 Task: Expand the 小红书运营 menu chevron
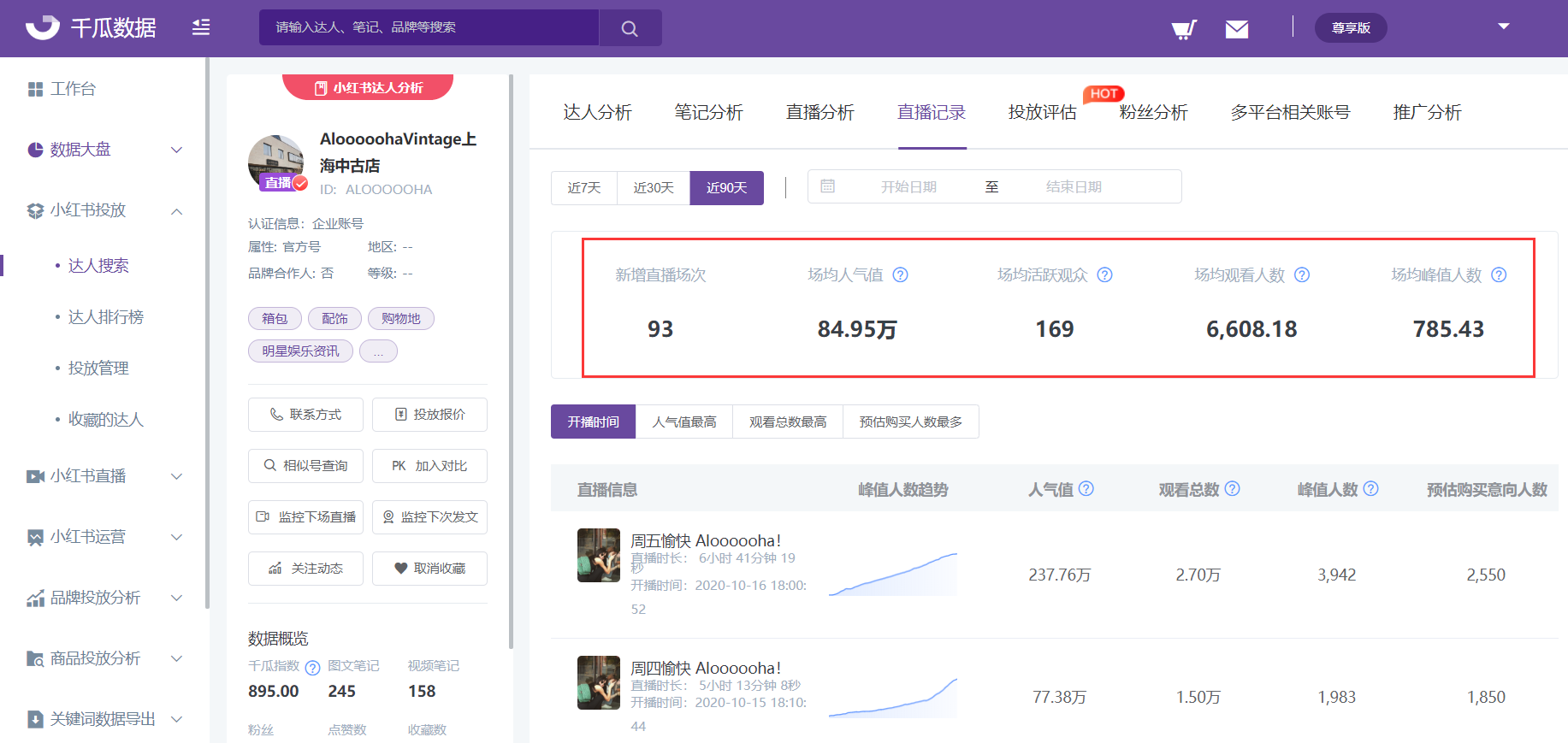(x=177, y=537)
